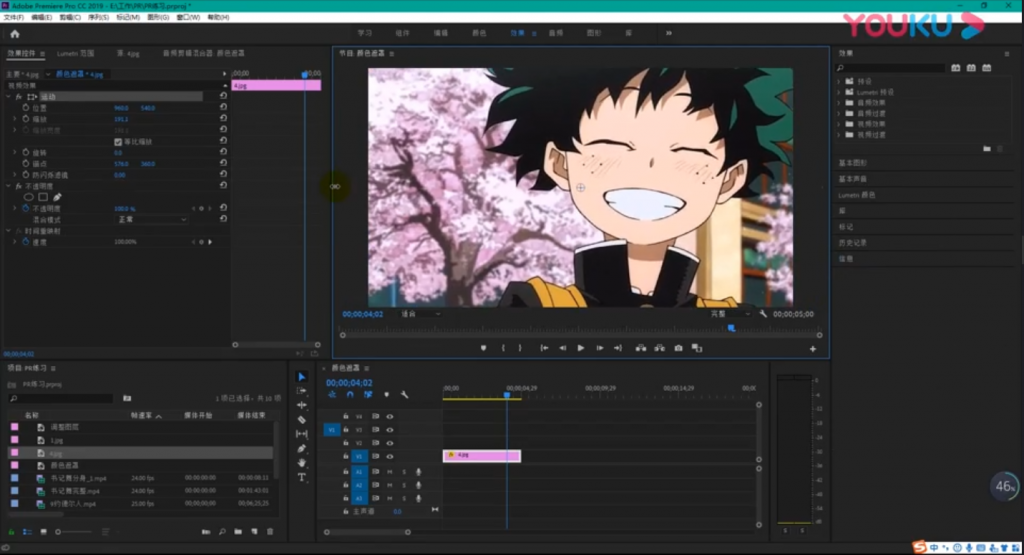Select the free draw bezier mask pen
This screenshot has width=1024, height=555.
click(x=57, y=197)
